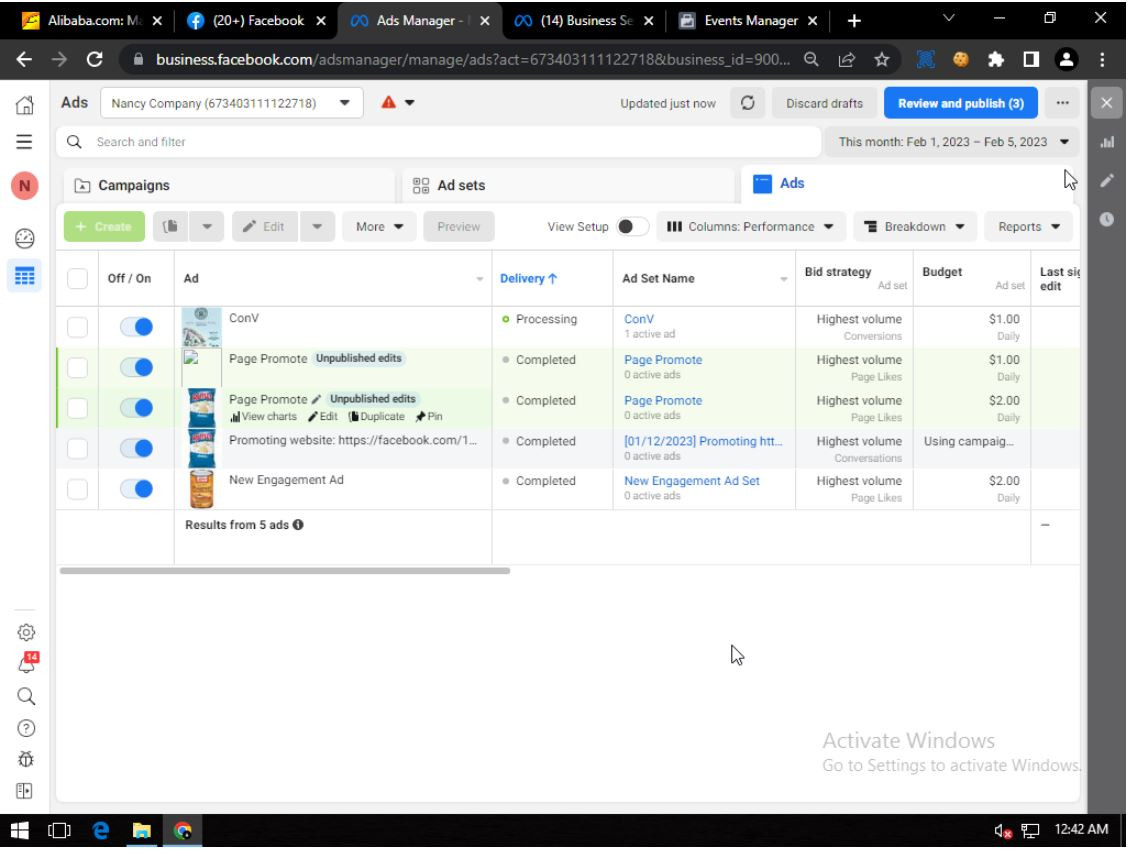Image resolution: width=1130 pixels, height=853 pixels.
Task: Click the horizontal scrollbar under the table
Action: tap(286, 573)
